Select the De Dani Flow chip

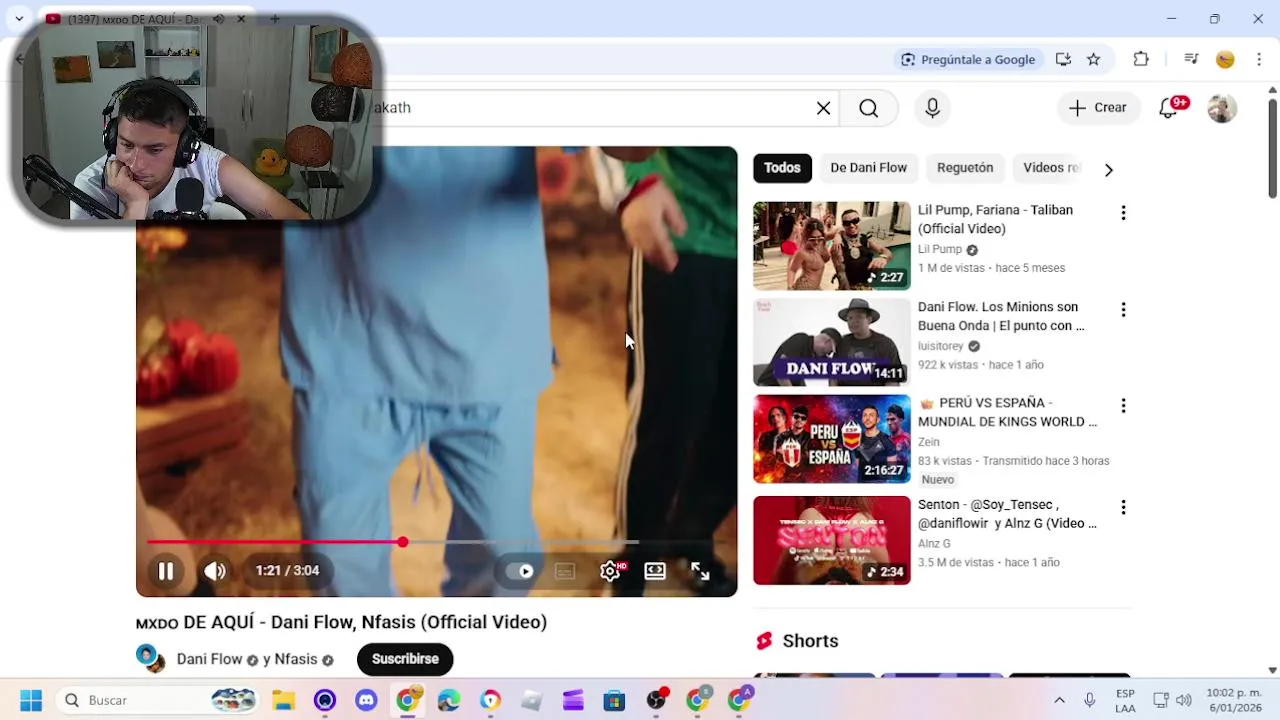pyautogui.click(x=868, y=168)
